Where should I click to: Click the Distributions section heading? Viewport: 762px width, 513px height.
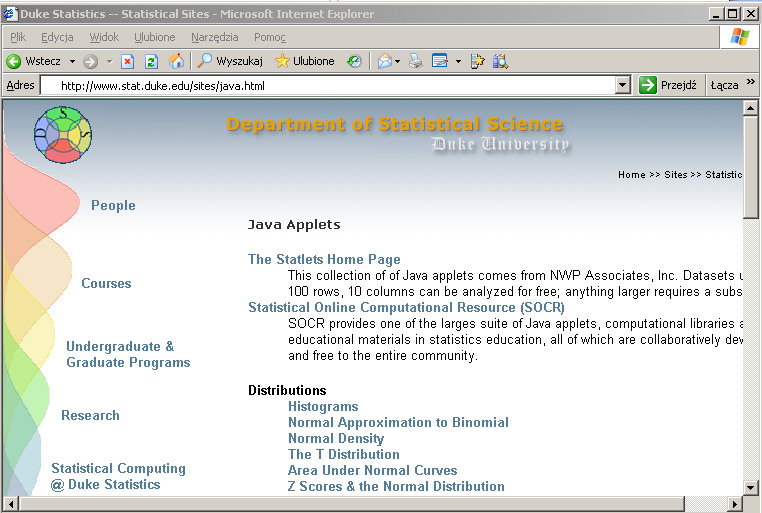point(287,390)
